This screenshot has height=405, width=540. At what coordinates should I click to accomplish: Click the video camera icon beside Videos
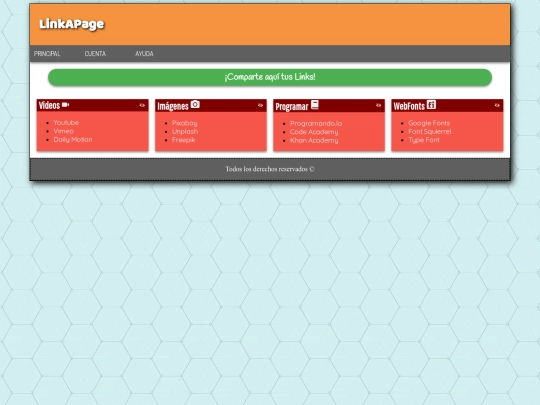click(x=65, y=105)
